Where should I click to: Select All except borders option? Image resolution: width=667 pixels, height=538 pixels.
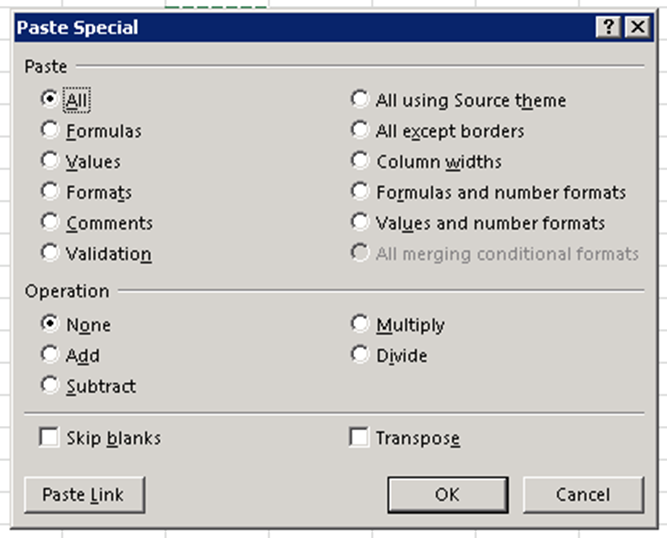coord(360,130)
